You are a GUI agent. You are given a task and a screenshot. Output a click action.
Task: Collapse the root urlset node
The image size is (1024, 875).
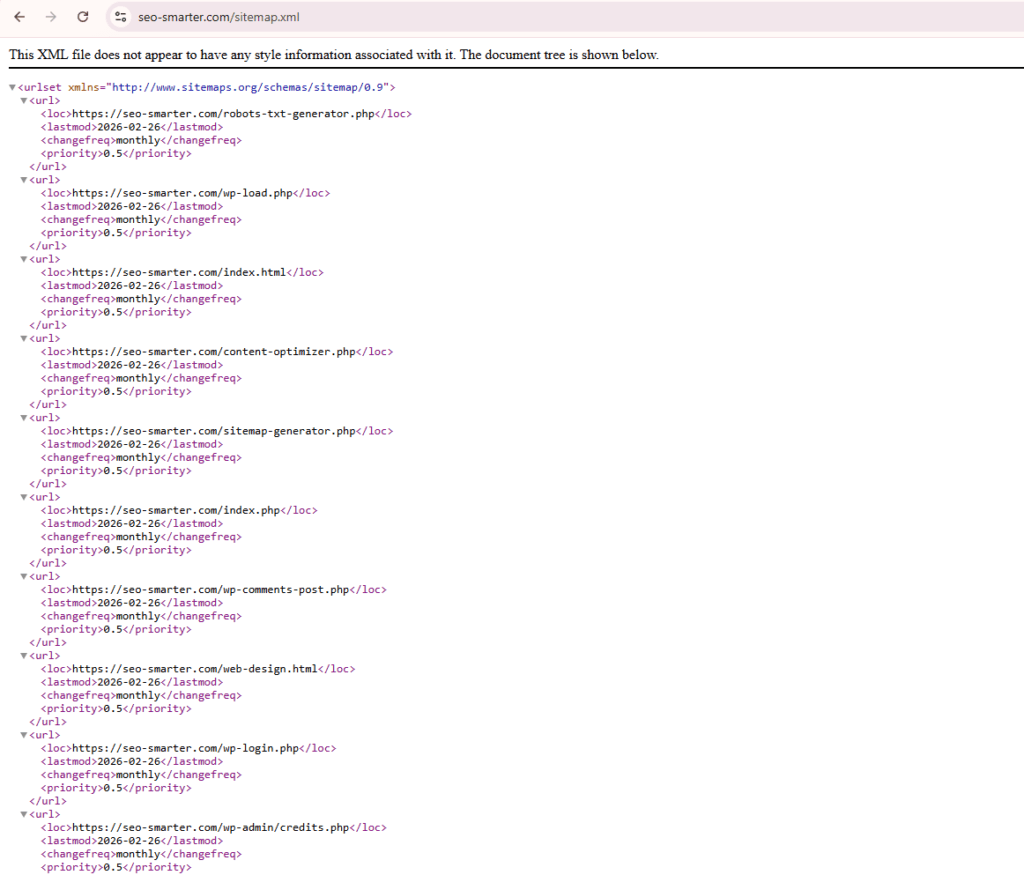coord(12,88)
